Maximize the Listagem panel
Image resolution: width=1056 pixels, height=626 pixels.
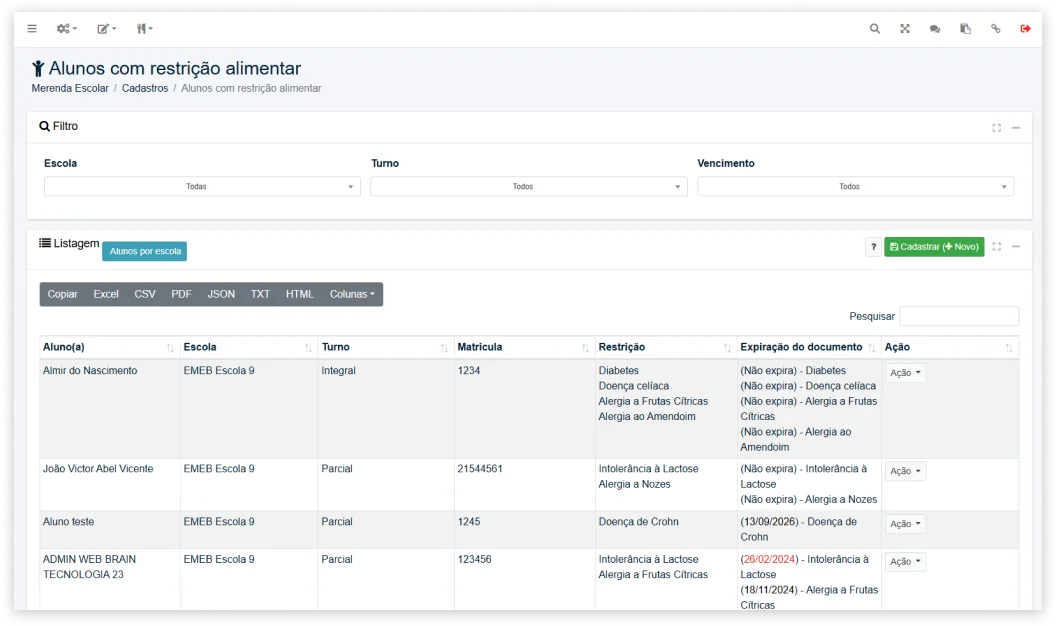[x=996, y=246]
